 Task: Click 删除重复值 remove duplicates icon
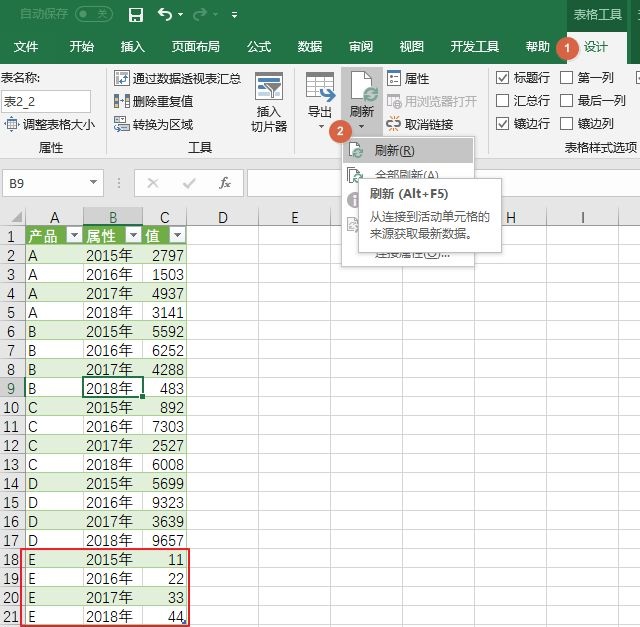tap(122, 101)
